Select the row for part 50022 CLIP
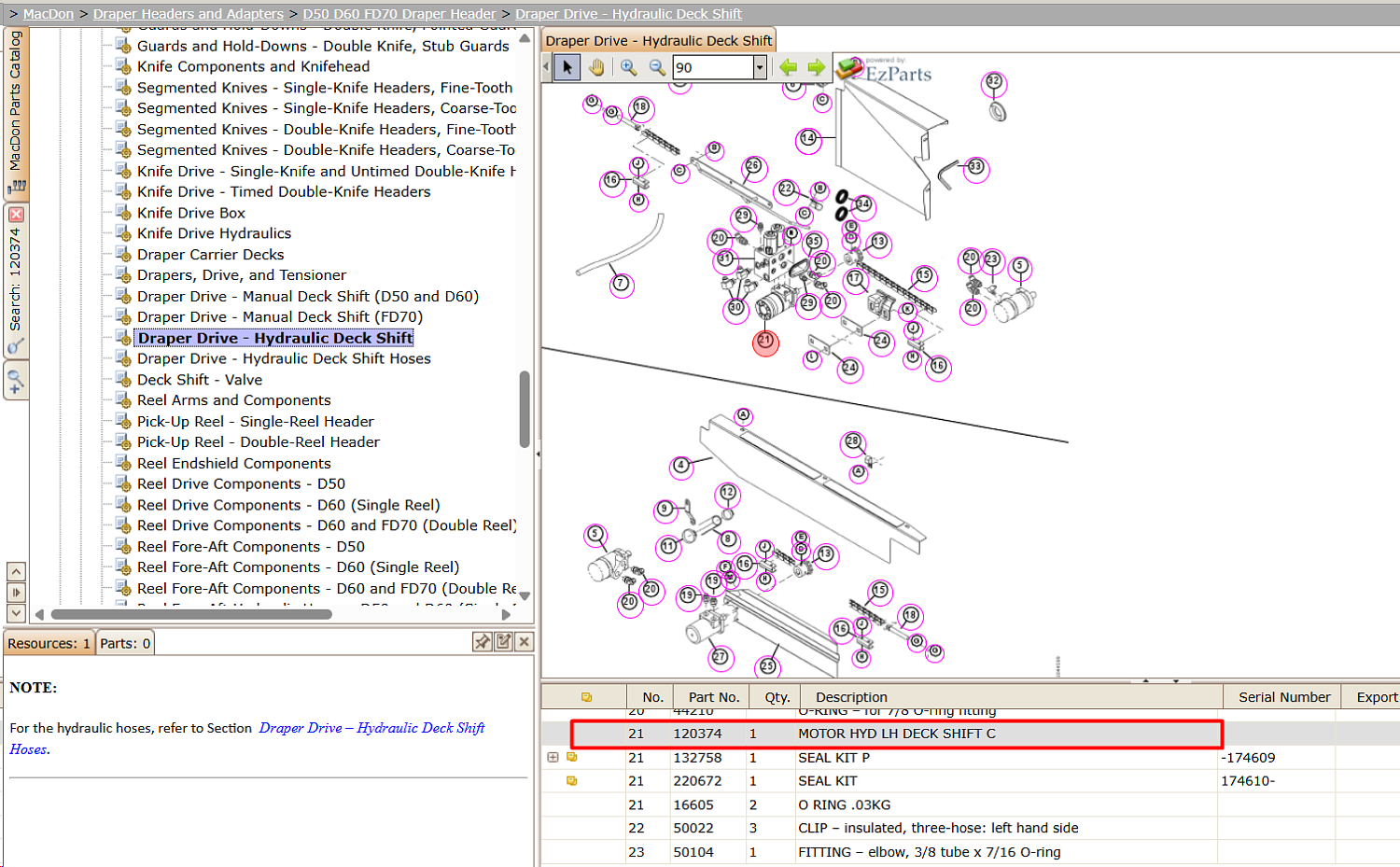The image size is (1400, 867). (x=971, y=828)
